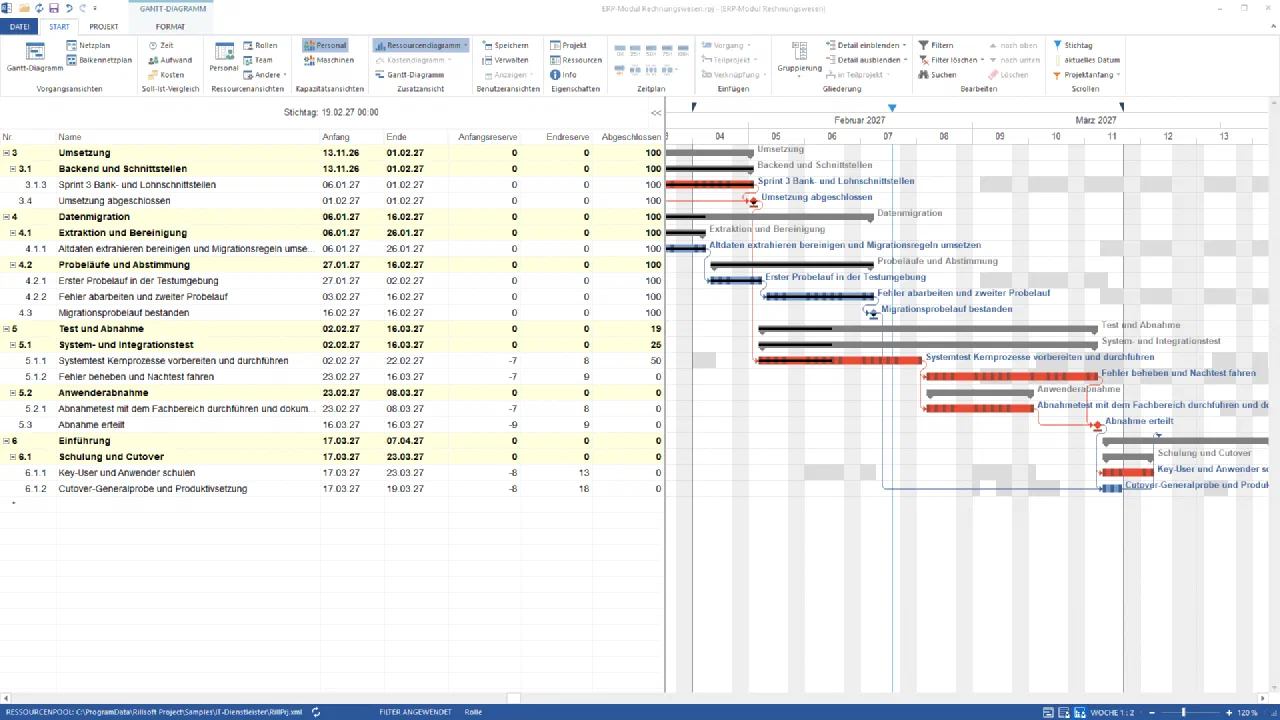The width and height of the screenshot is (1280, 720).
Task: Open Detail einblenden dropdown
Action: point(866,45)
